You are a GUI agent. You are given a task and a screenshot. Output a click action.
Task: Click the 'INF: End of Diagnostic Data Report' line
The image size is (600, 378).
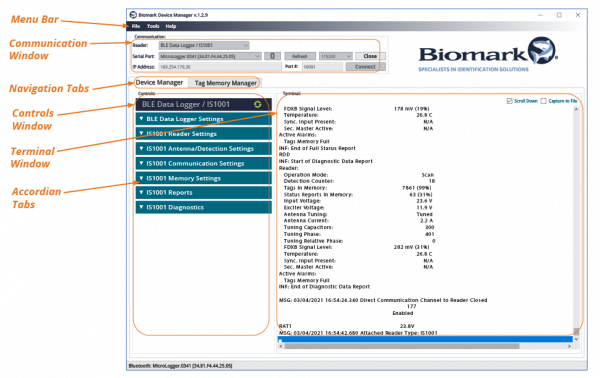click(x=324, y=287)
